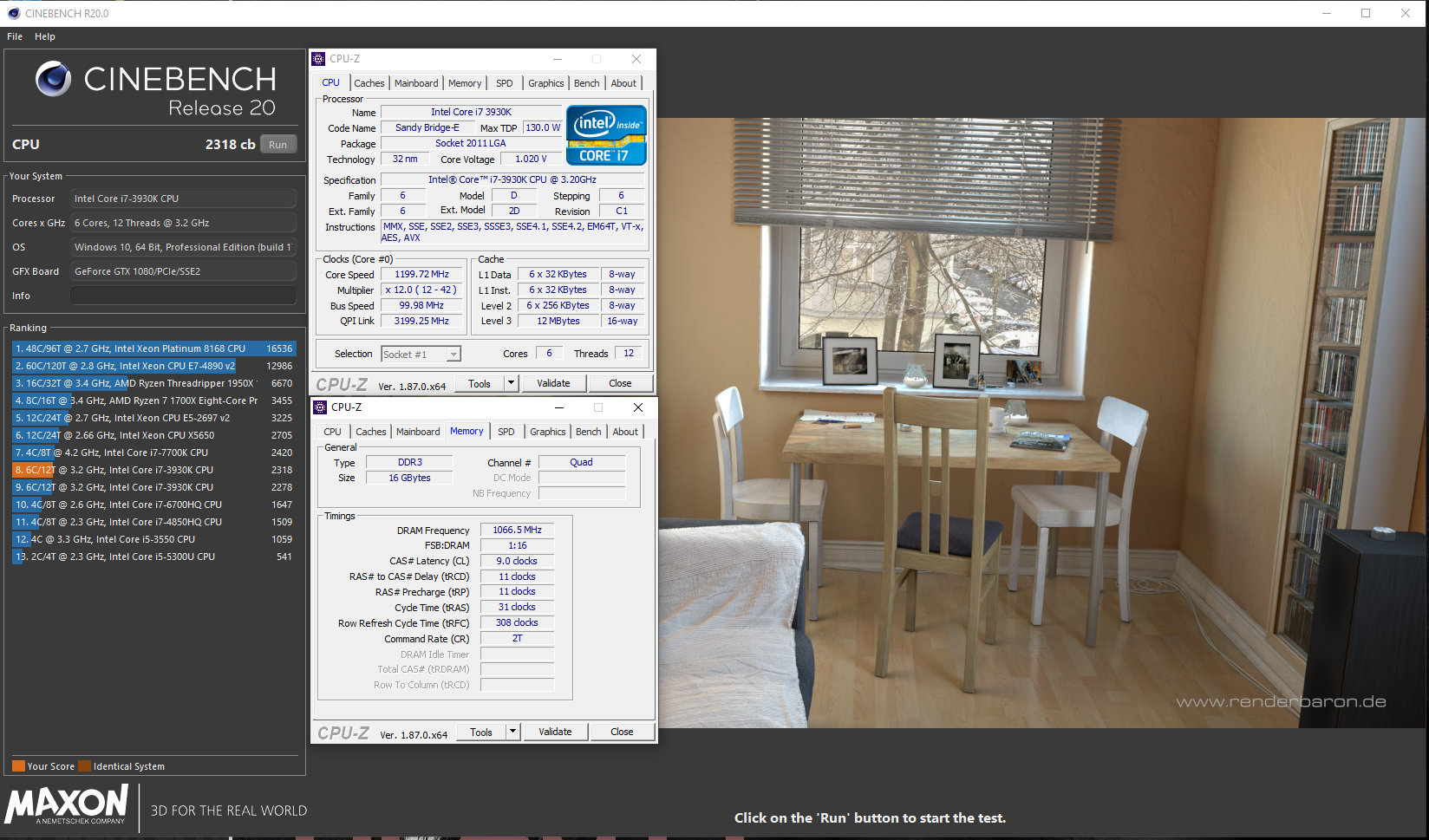
Task: Click the title bar icon of the CPU-Z processor window
Action: 318,59
